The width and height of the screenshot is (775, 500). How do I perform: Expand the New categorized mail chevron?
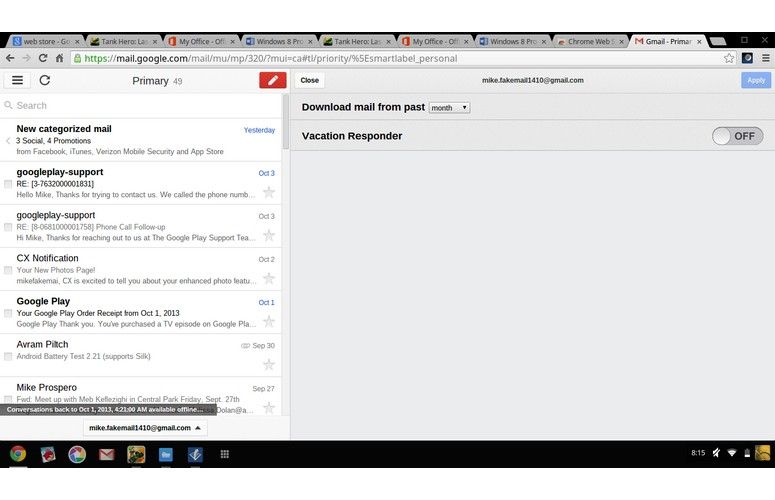8,141
